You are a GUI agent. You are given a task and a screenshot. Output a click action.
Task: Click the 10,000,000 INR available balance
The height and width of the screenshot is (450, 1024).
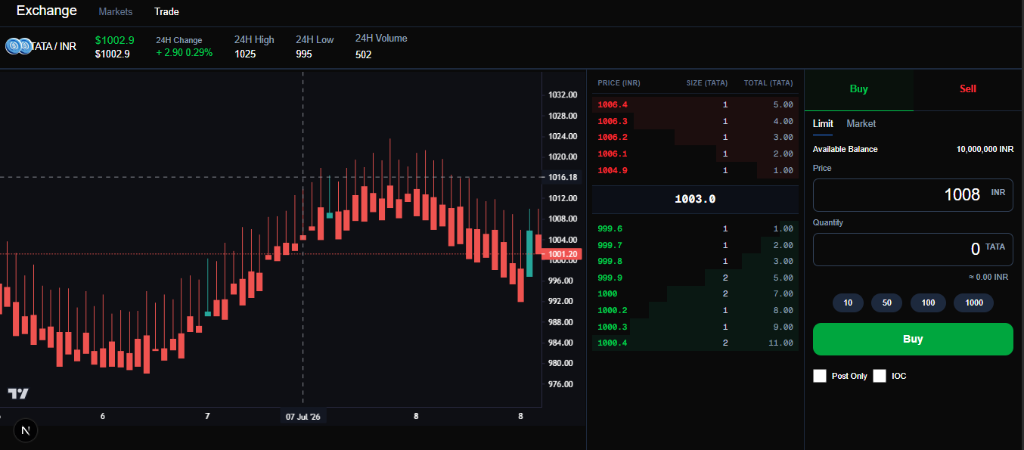pos(985,149)
